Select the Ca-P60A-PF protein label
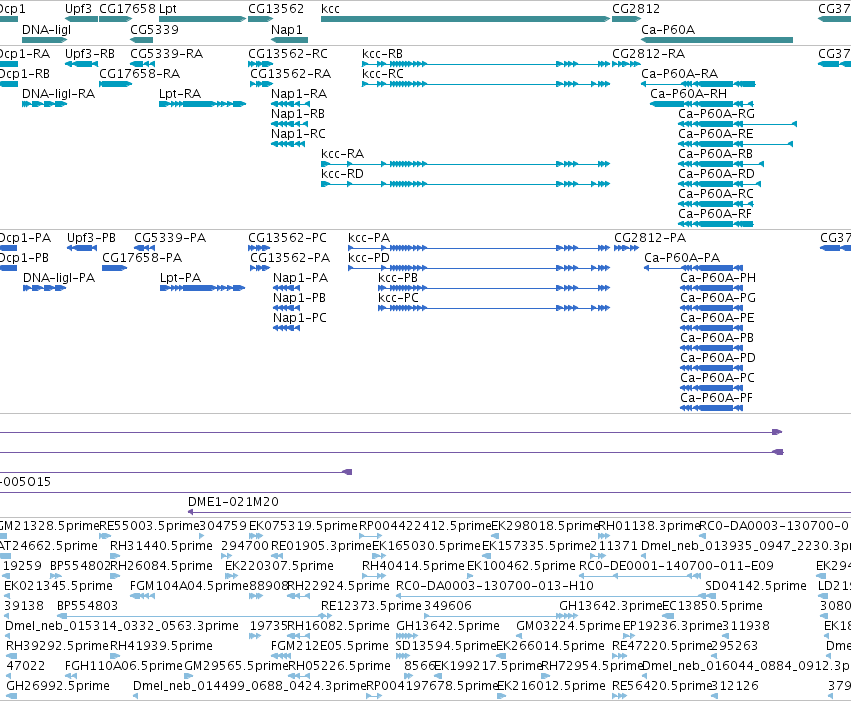Image resolution: width=851 pixels, height=701 pixels. pyautogui.click(x=716, y=398)
